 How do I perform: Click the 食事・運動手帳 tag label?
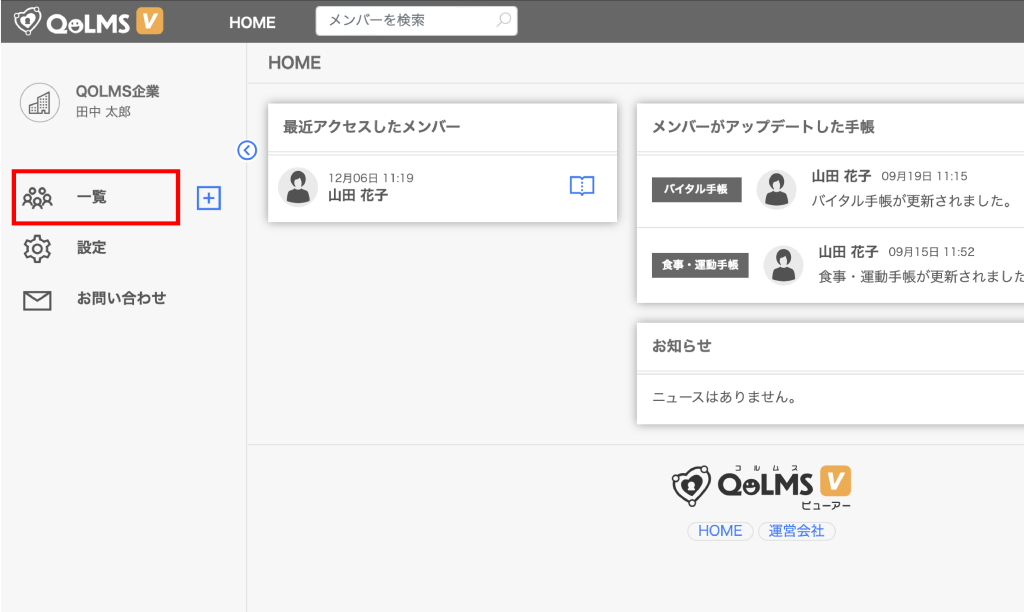point(700,265)
